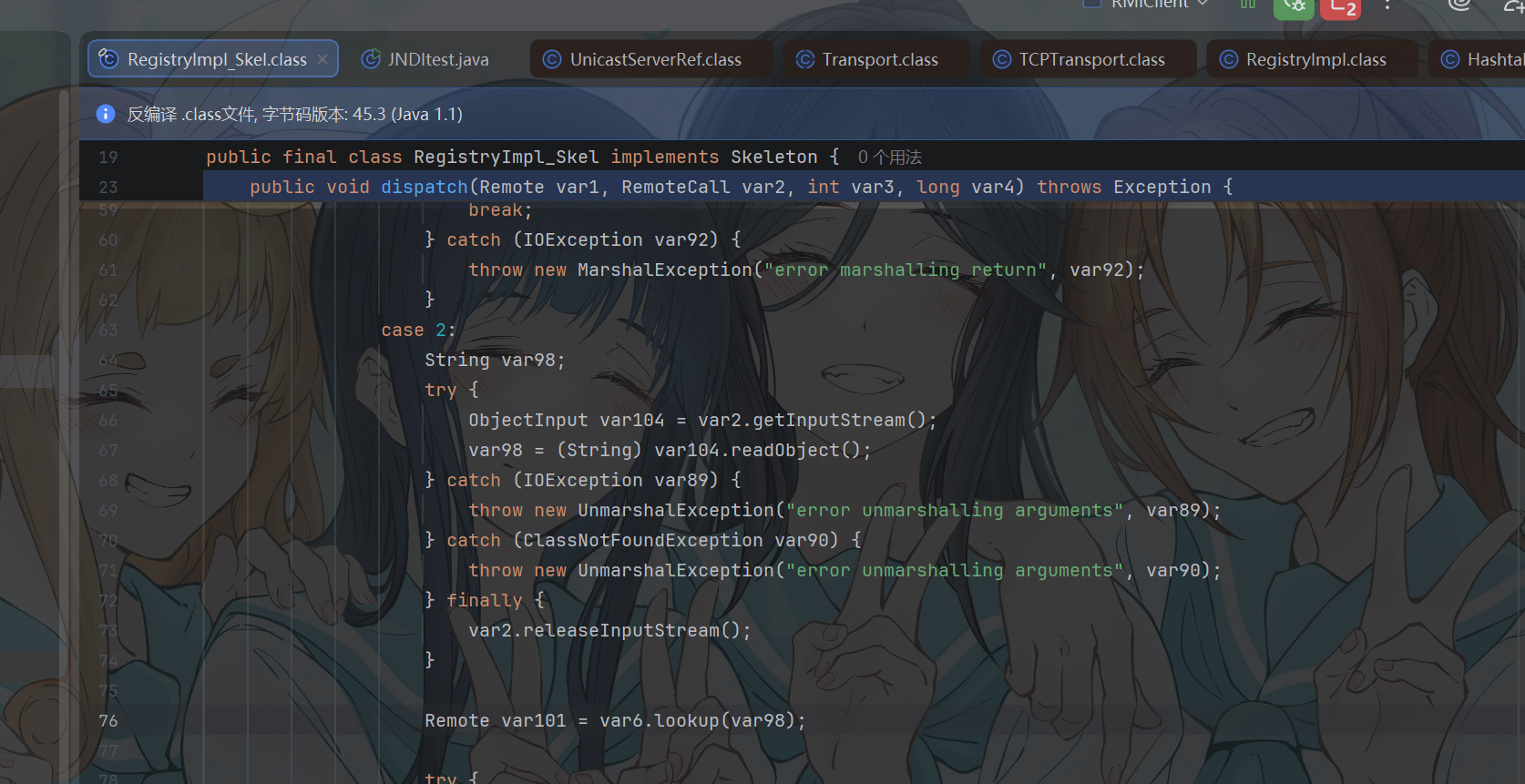Click the info icon in the decompiler banner
The width and height of the screenshot is (1525, 784).
click(106, 114)
